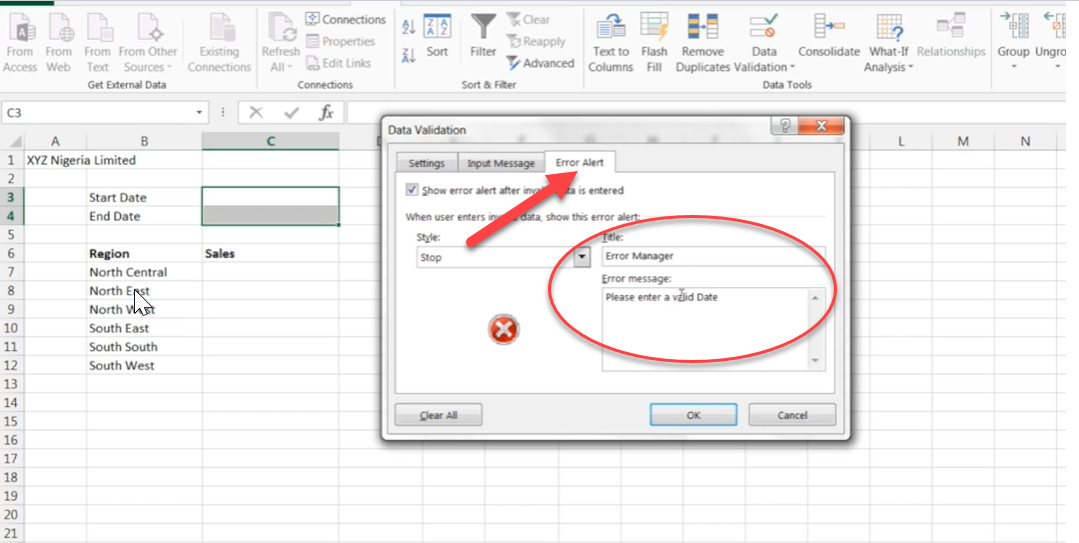Open the Style dropdown arrow
1079x543 pixels.
(x=582, y=257)
